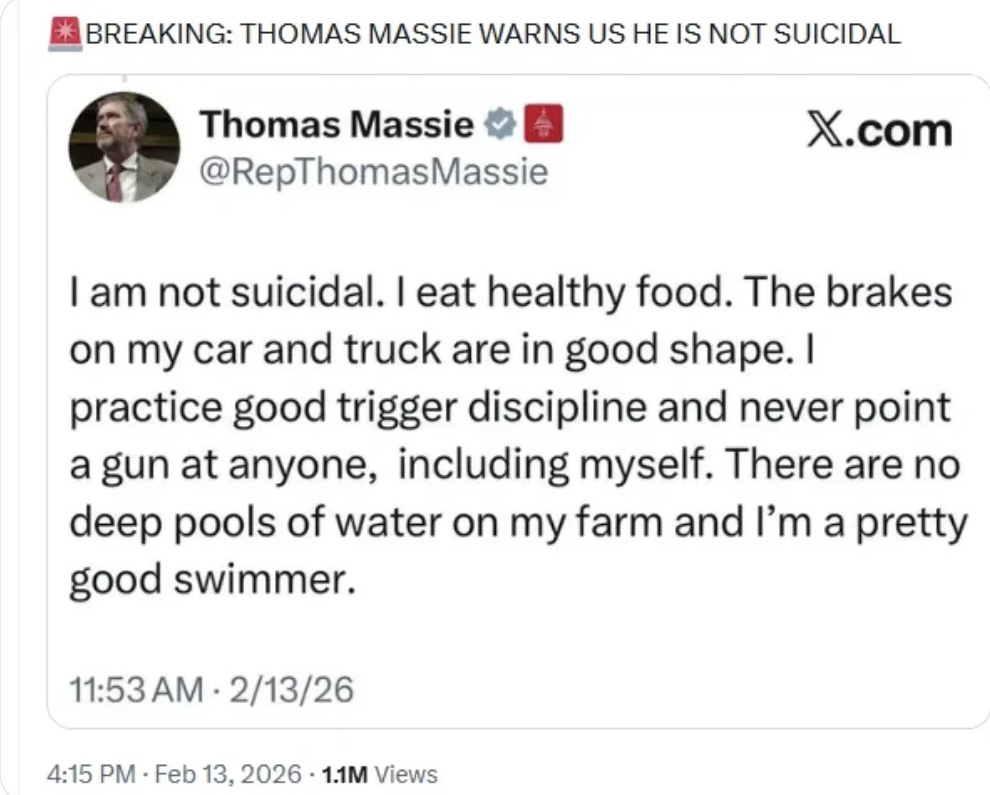Open Thomas Massie's profile picture

coord(124,148)
